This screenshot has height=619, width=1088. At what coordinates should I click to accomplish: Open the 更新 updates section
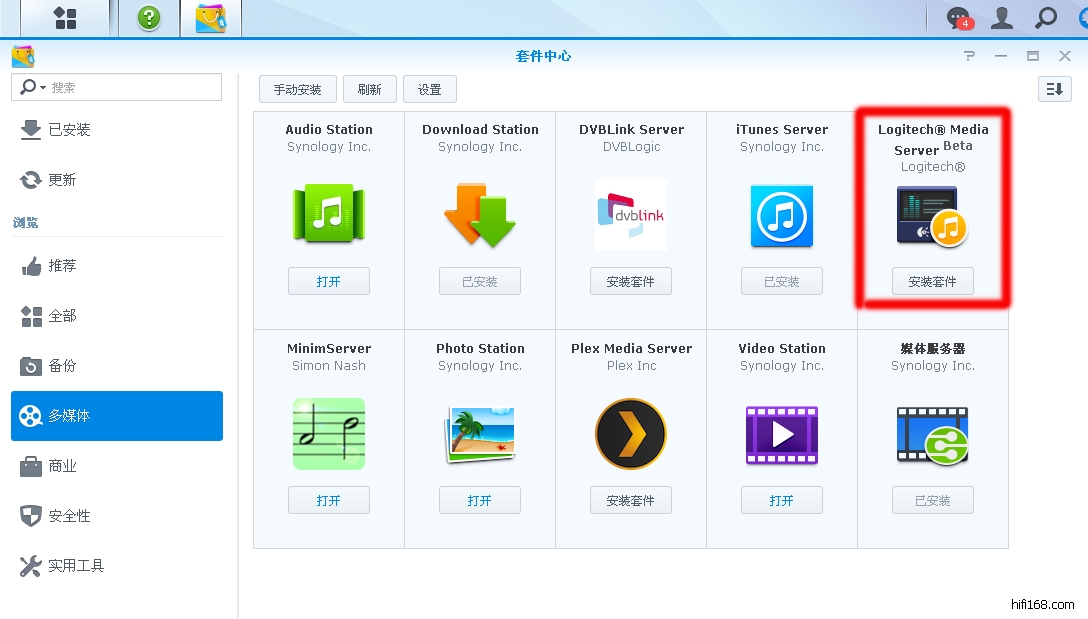coord(61,180)
